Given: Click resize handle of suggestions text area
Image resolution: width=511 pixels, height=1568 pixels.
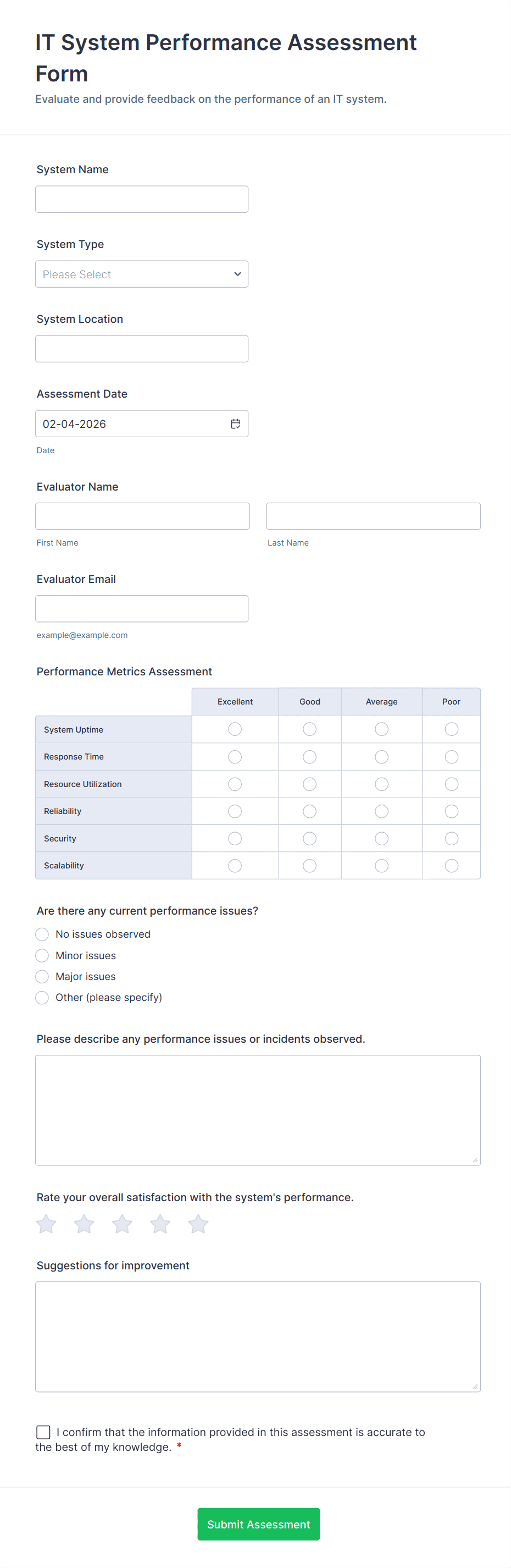Looking at the screenshot, I should 475,1386.
